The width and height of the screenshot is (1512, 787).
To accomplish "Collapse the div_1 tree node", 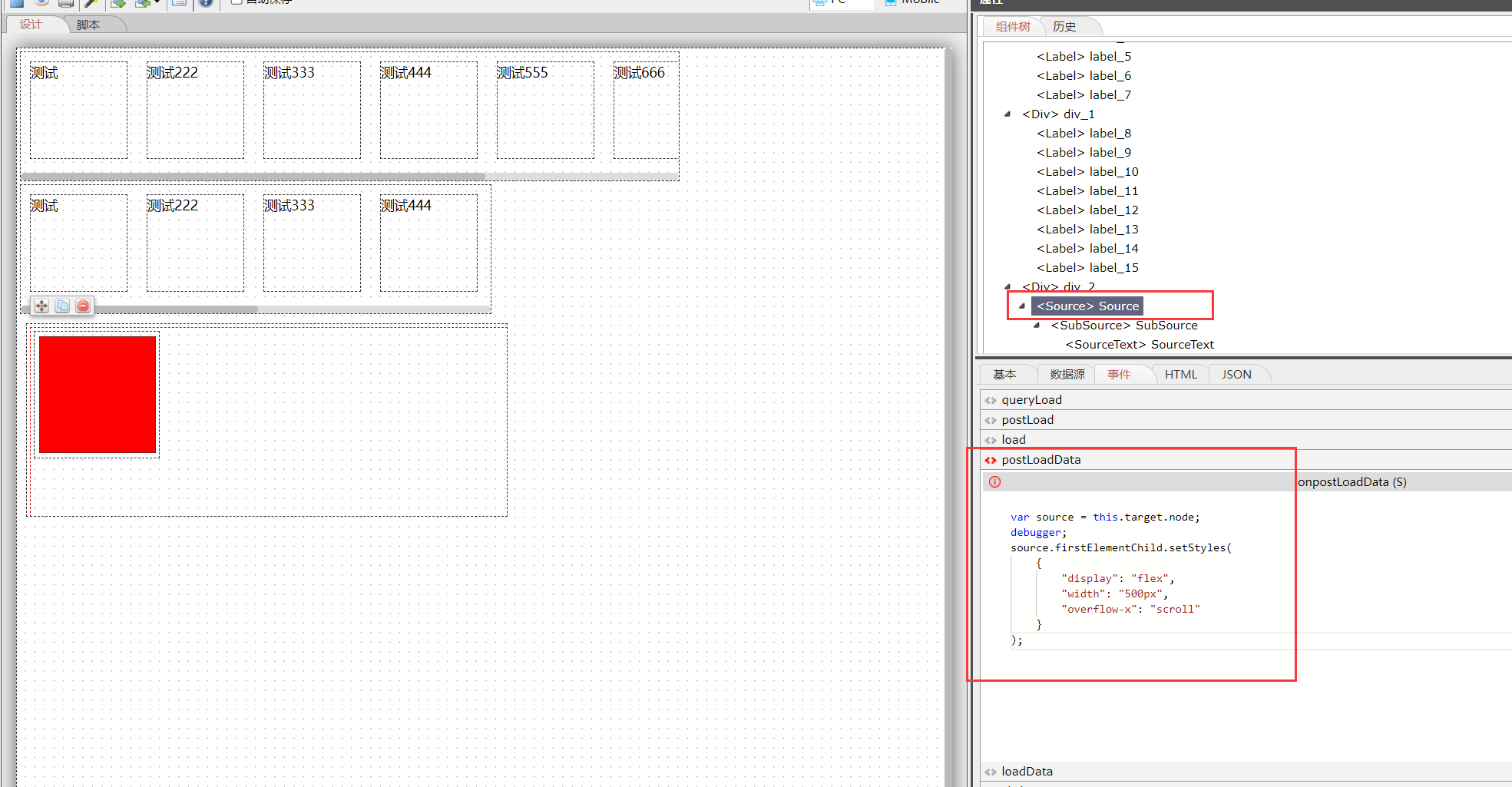I will point(1007,114).
